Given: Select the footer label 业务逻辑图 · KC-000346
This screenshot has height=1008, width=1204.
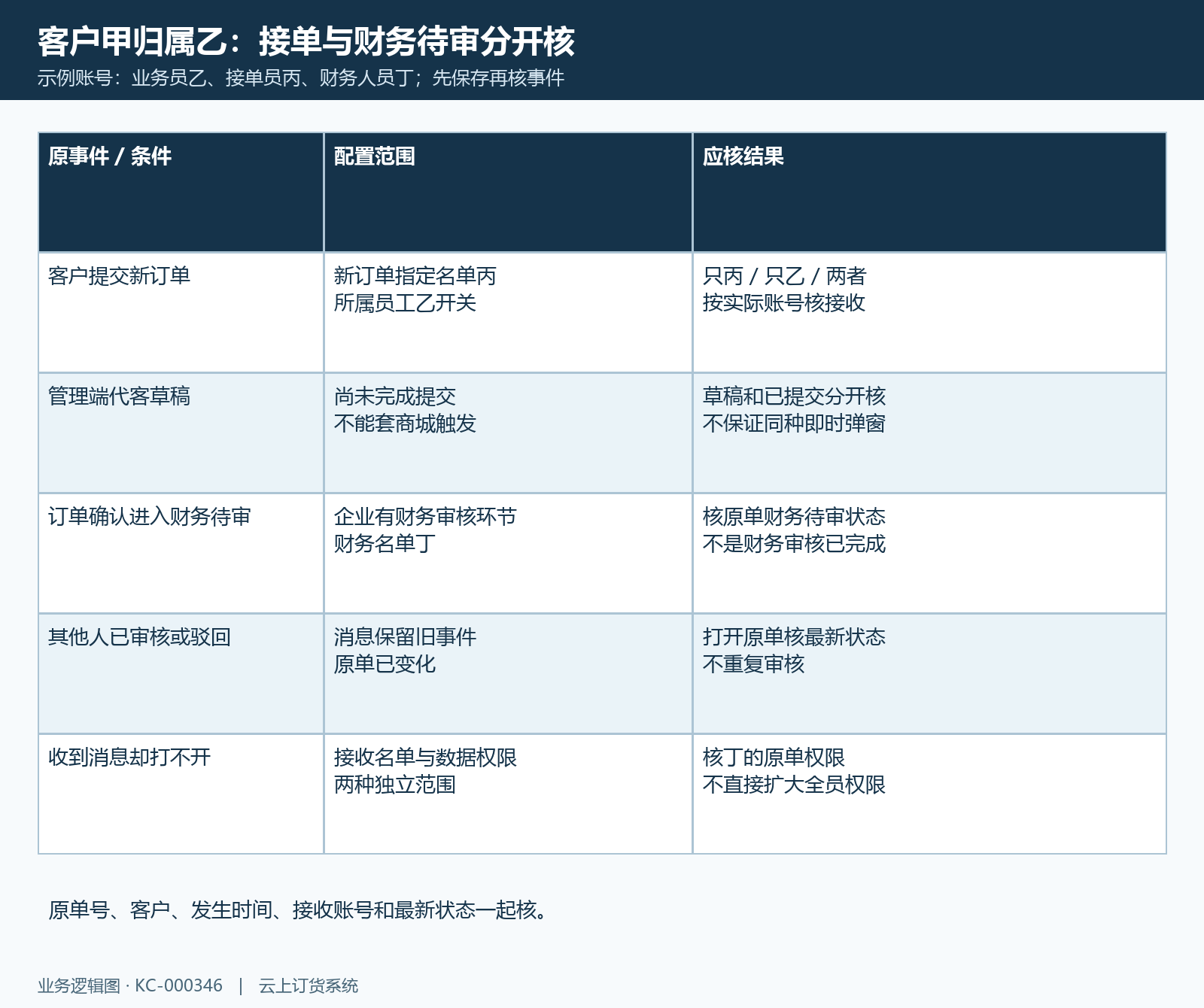Looking at the screenshot, I should point(130,985).
